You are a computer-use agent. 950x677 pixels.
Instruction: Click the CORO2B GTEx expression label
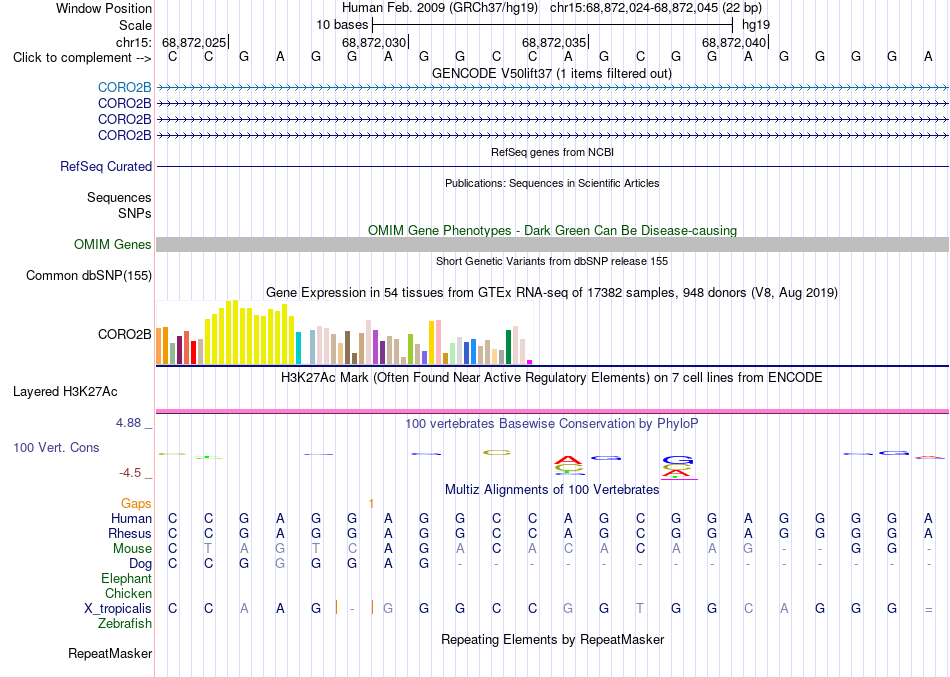click(124, 335)
